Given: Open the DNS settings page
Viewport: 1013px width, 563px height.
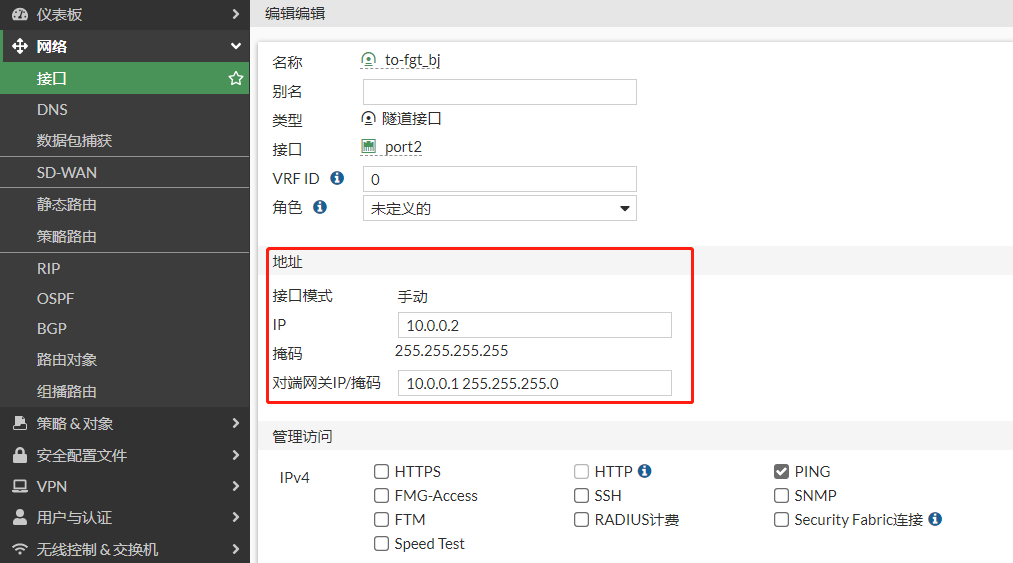Looking at the screenshot, I should click(52, 109).
